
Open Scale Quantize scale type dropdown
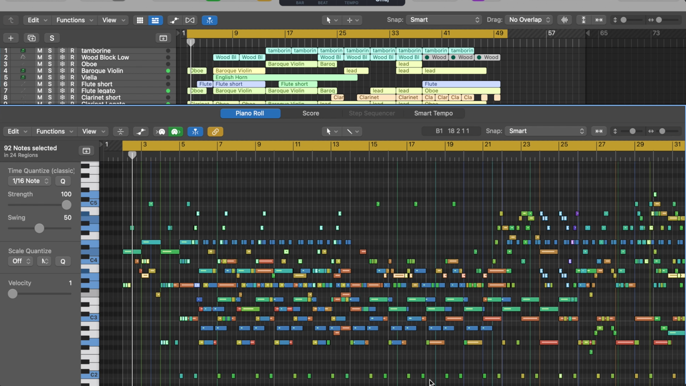(44, 261)
